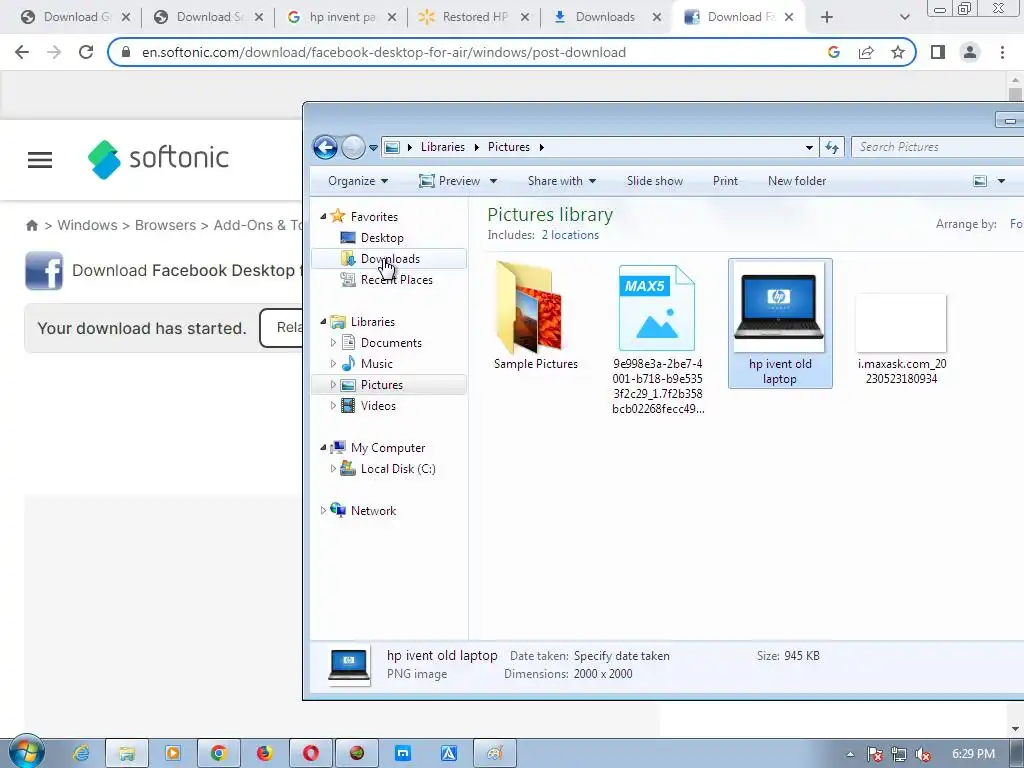The width and height of the screenshot is (1024, 768).
Task: Share this page icon in Chrome
Action: (866, 52)
